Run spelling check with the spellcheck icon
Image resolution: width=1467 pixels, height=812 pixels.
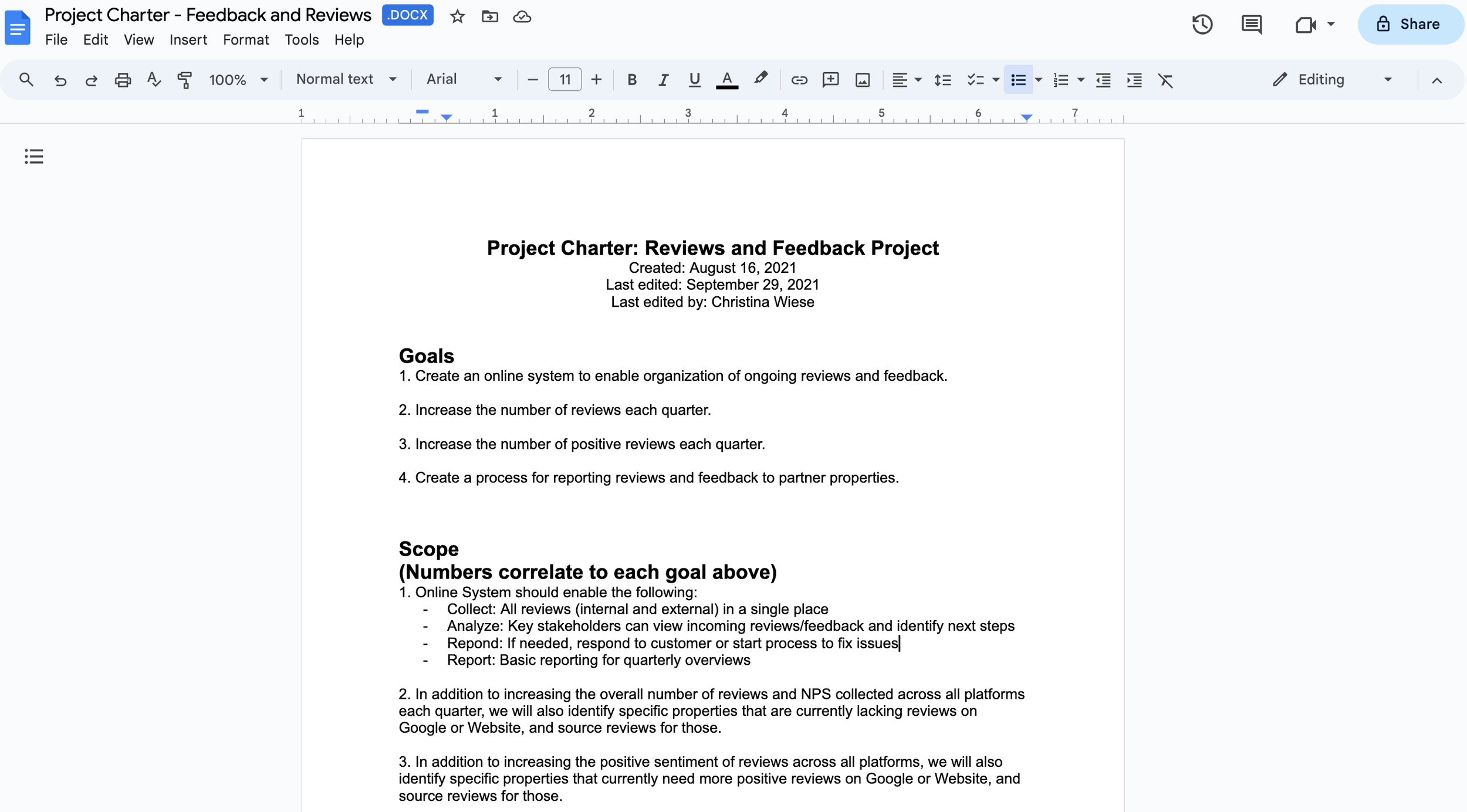[x=154, y=79]
